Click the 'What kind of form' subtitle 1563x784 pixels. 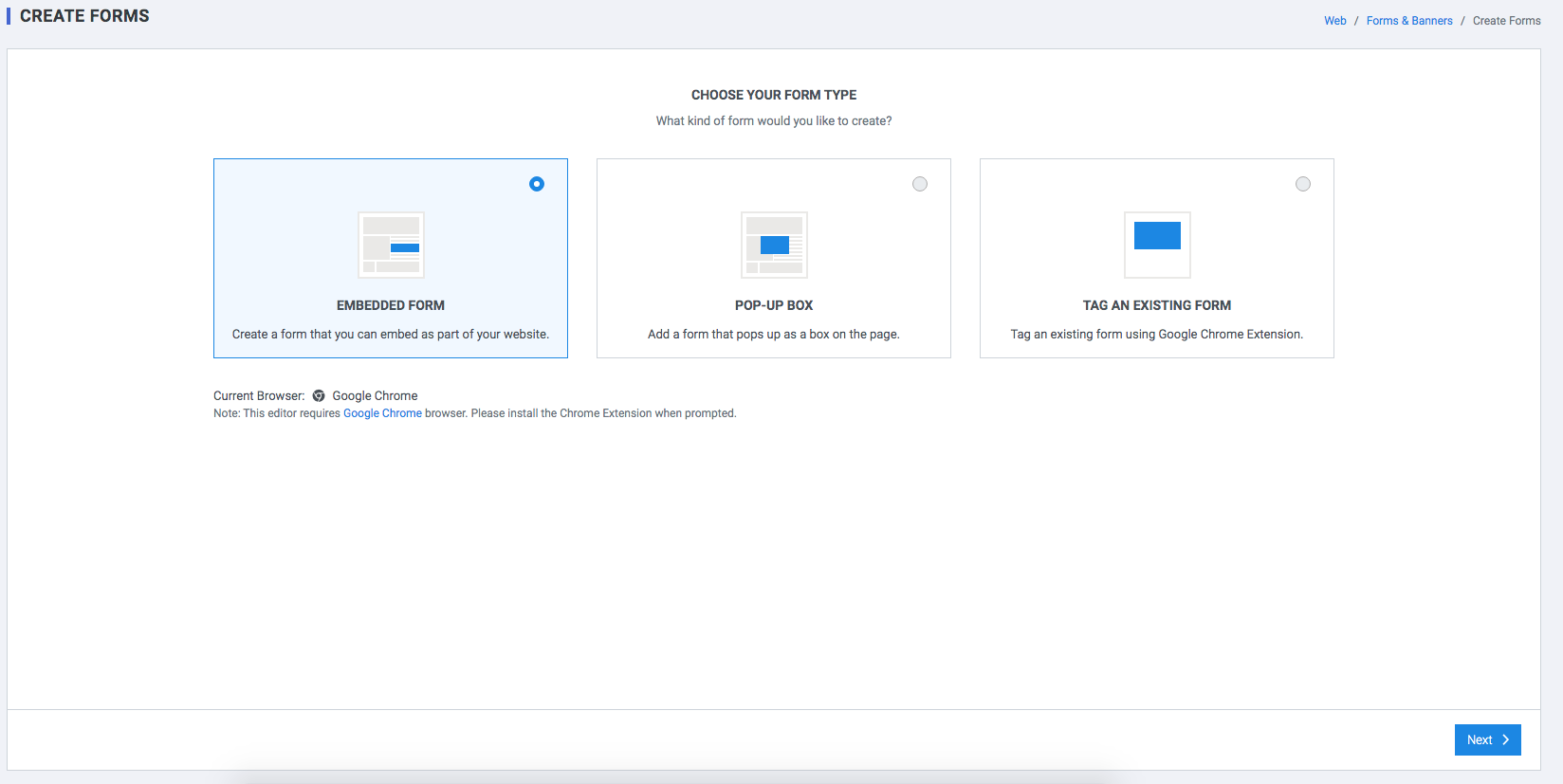click(x=774, y=121)
